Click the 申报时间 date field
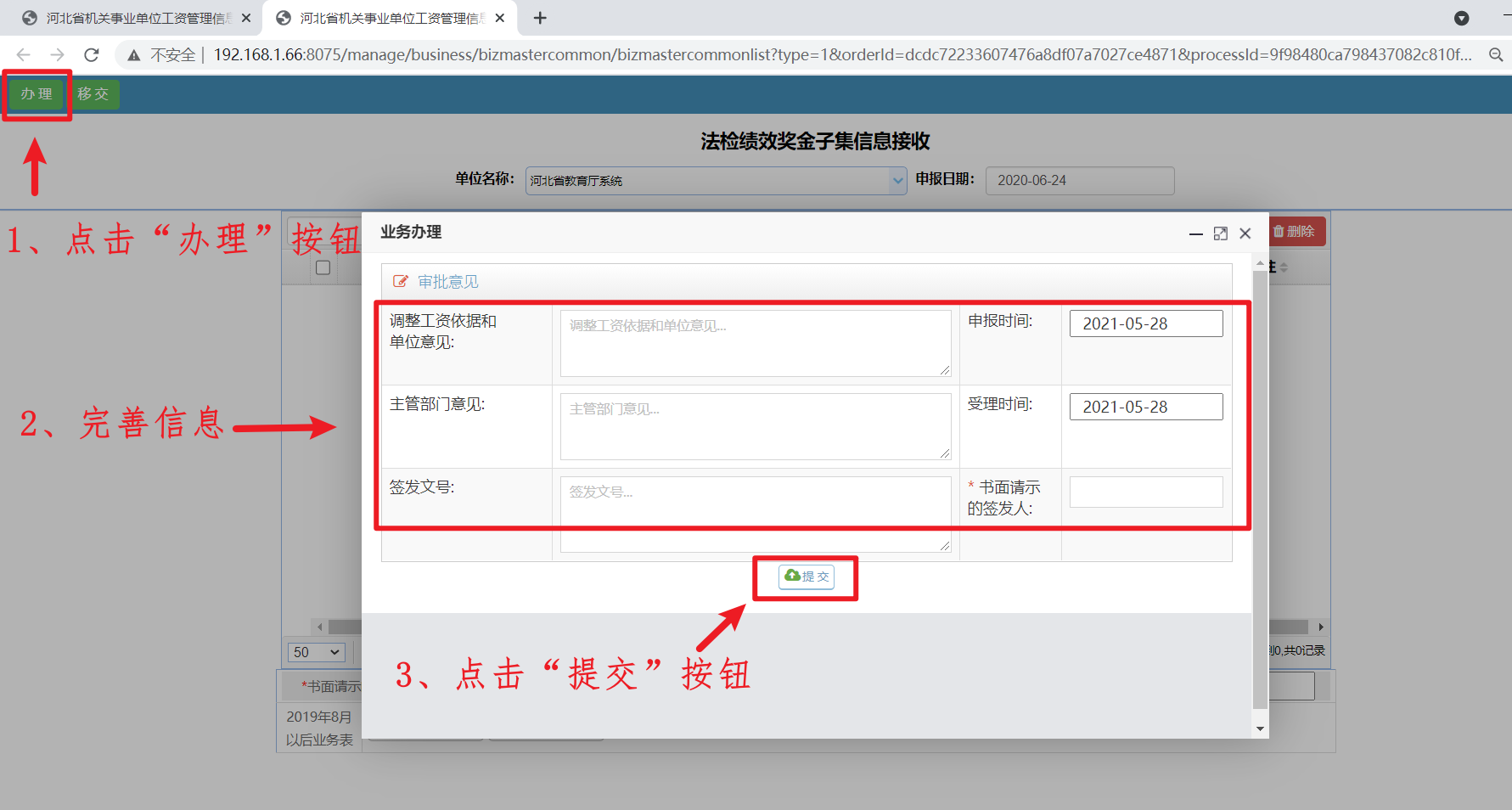 coord(1146,323)
